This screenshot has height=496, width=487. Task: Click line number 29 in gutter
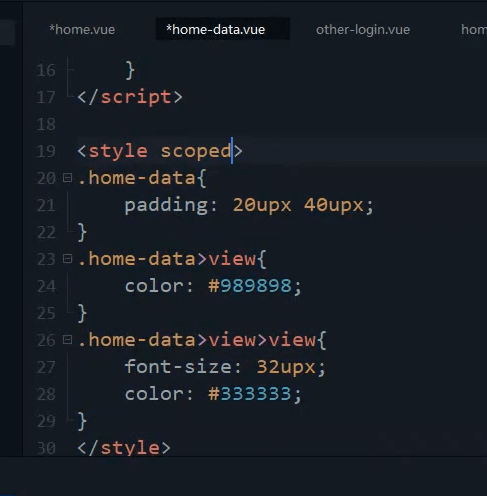click(x=46, y=422)
